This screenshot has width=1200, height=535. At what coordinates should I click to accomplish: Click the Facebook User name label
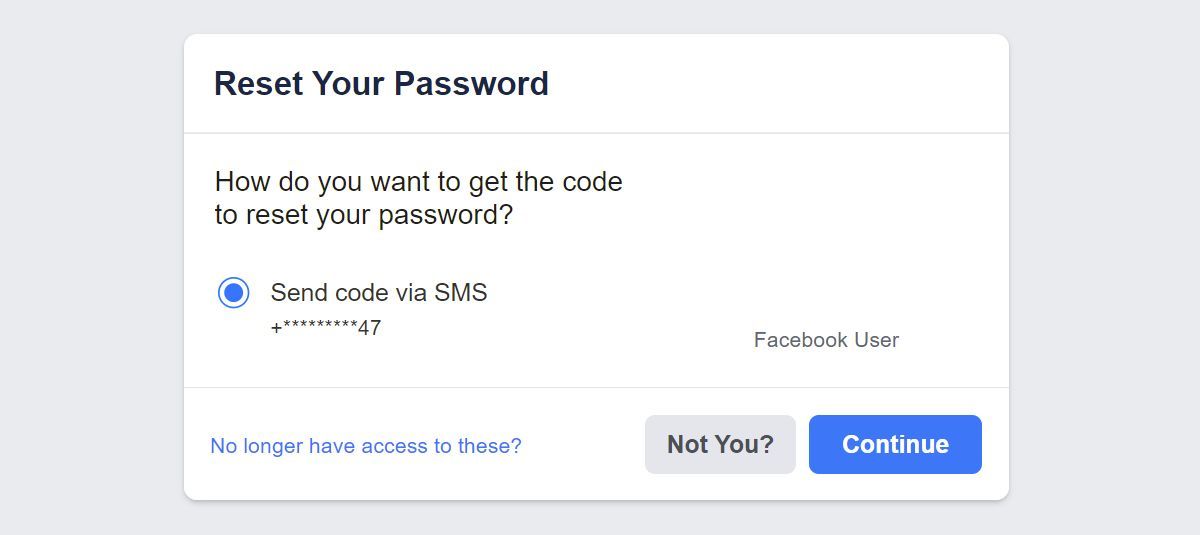[x=826, y=340]
